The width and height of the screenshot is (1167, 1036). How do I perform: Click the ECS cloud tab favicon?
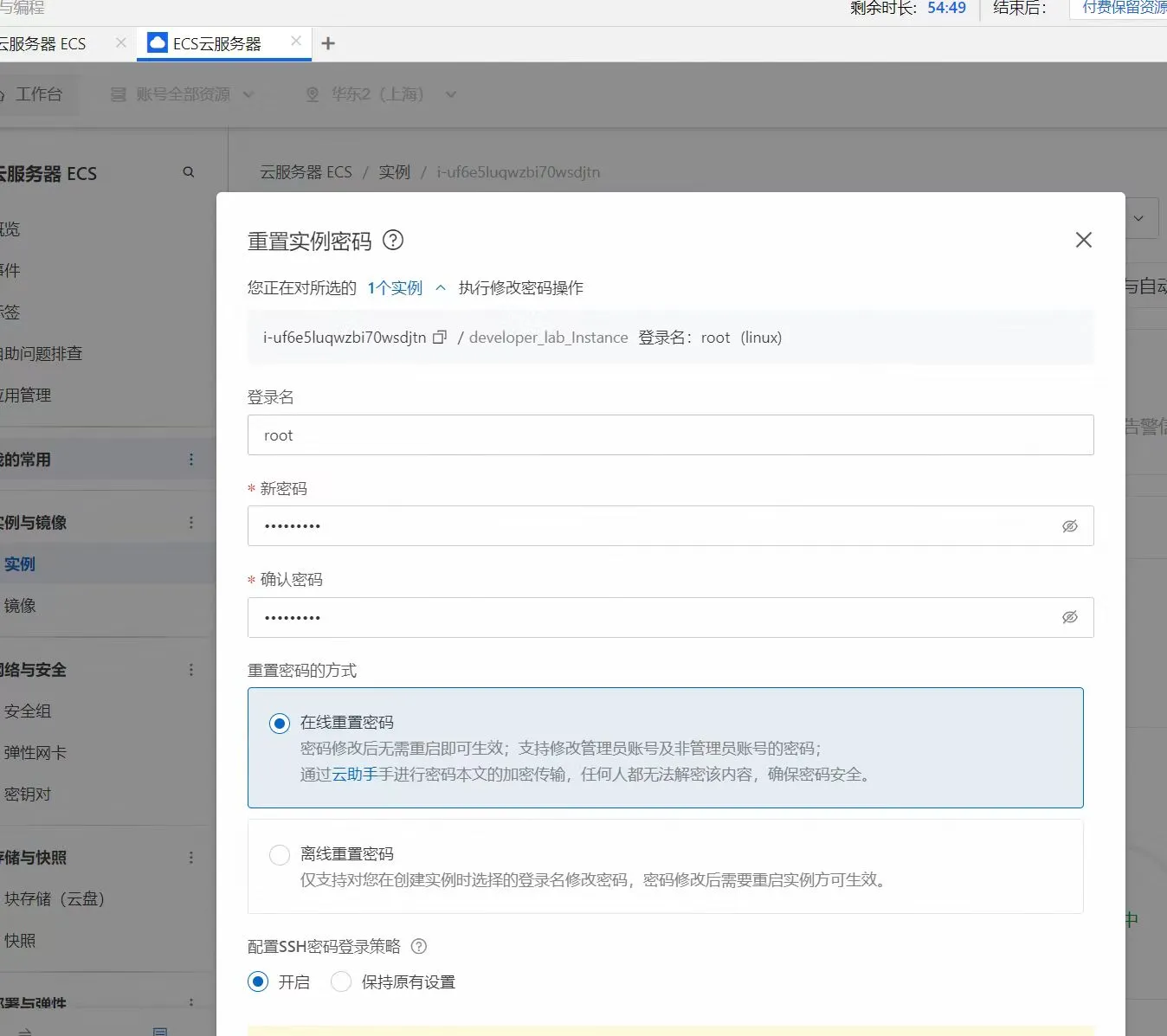(158, 42)
